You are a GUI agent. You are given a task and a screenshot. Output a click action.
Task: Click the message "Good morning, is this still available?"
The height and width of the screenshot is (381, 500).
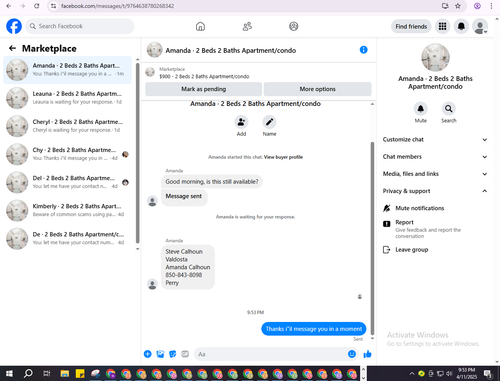(212, 182)
